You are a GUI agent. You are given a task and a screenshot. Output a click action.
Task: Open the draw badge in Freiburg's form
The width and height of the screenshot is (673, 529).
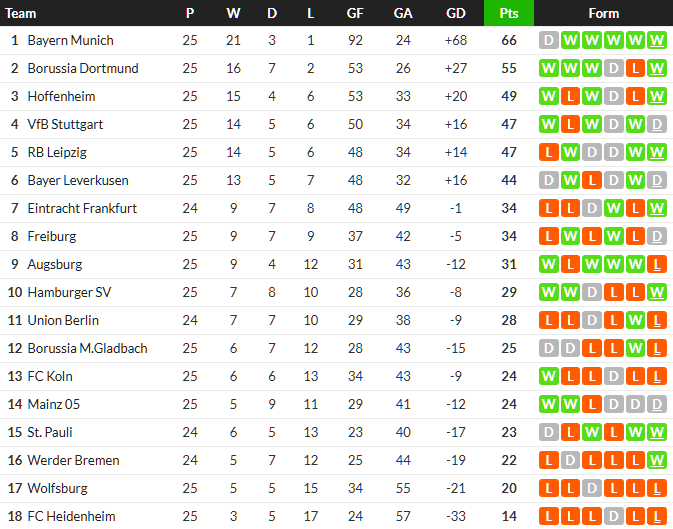657,237
